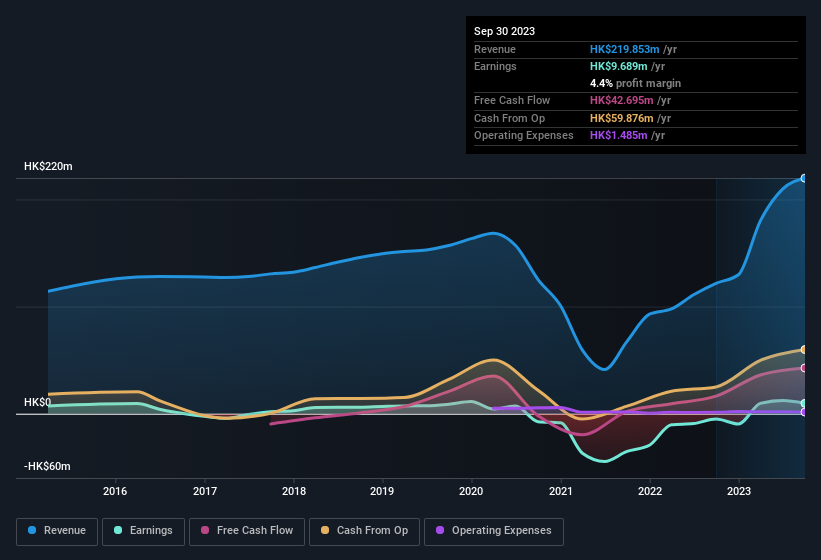Click the Operating Expenses endpoint marker
This screenshot has height=560, width=821.
click(804, 412)
